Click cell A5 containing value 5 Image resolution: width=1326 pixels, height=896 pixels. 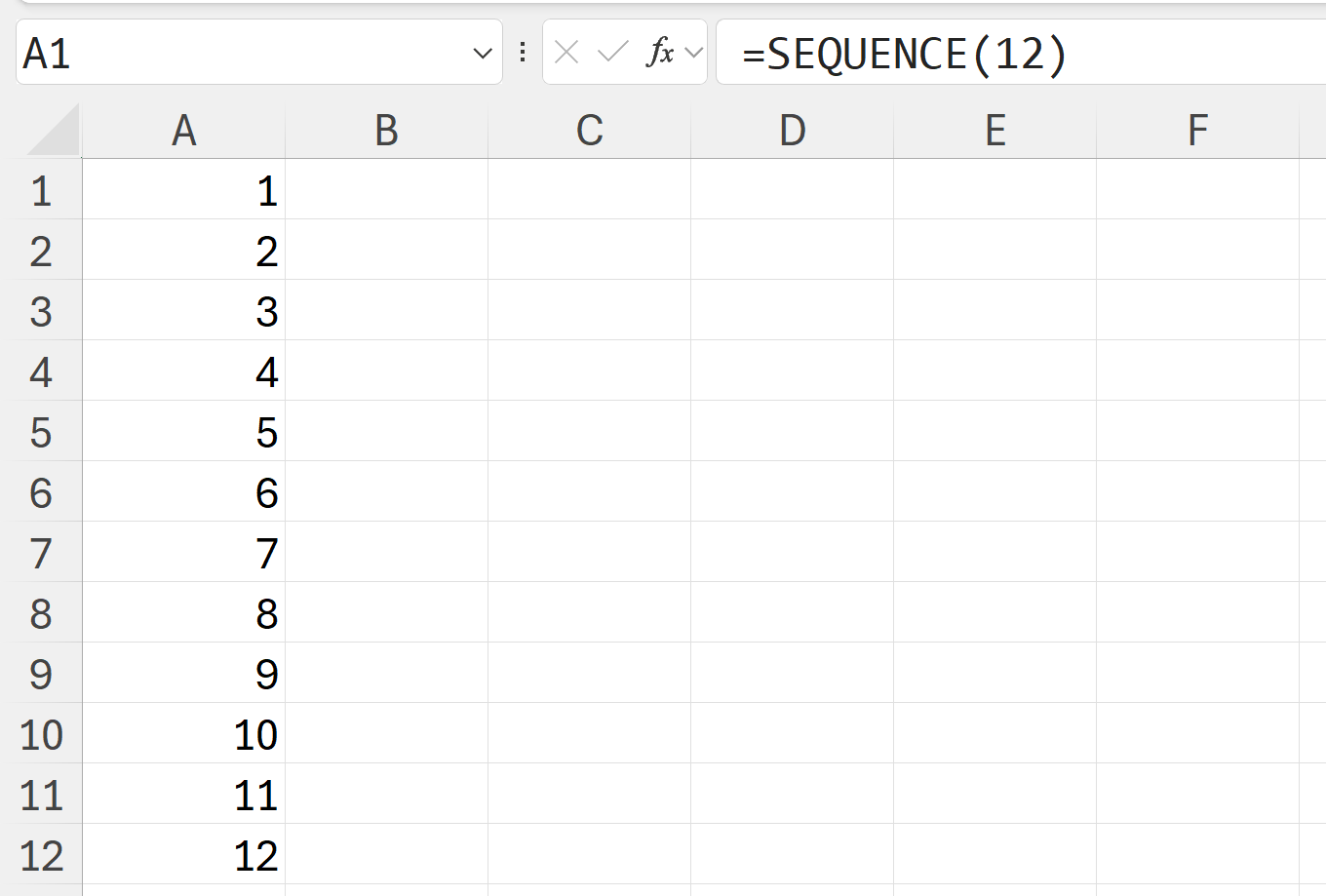pyautogui.click(x=184, y=433)
